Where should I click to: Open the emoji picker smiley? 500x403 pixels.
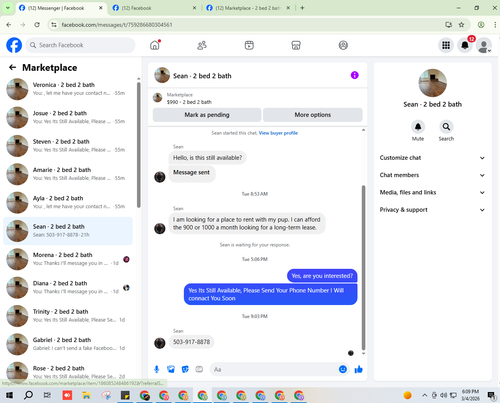click(x=343, y=369)
